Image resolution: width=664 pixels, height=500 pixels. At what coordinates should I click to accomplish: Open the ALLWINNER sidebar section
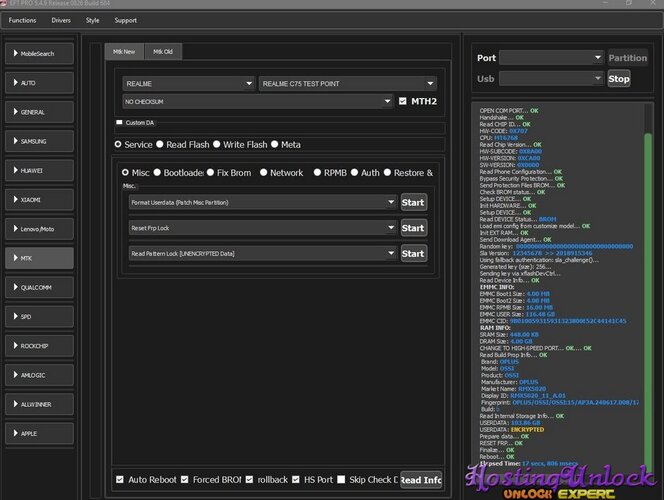point(39,404)
